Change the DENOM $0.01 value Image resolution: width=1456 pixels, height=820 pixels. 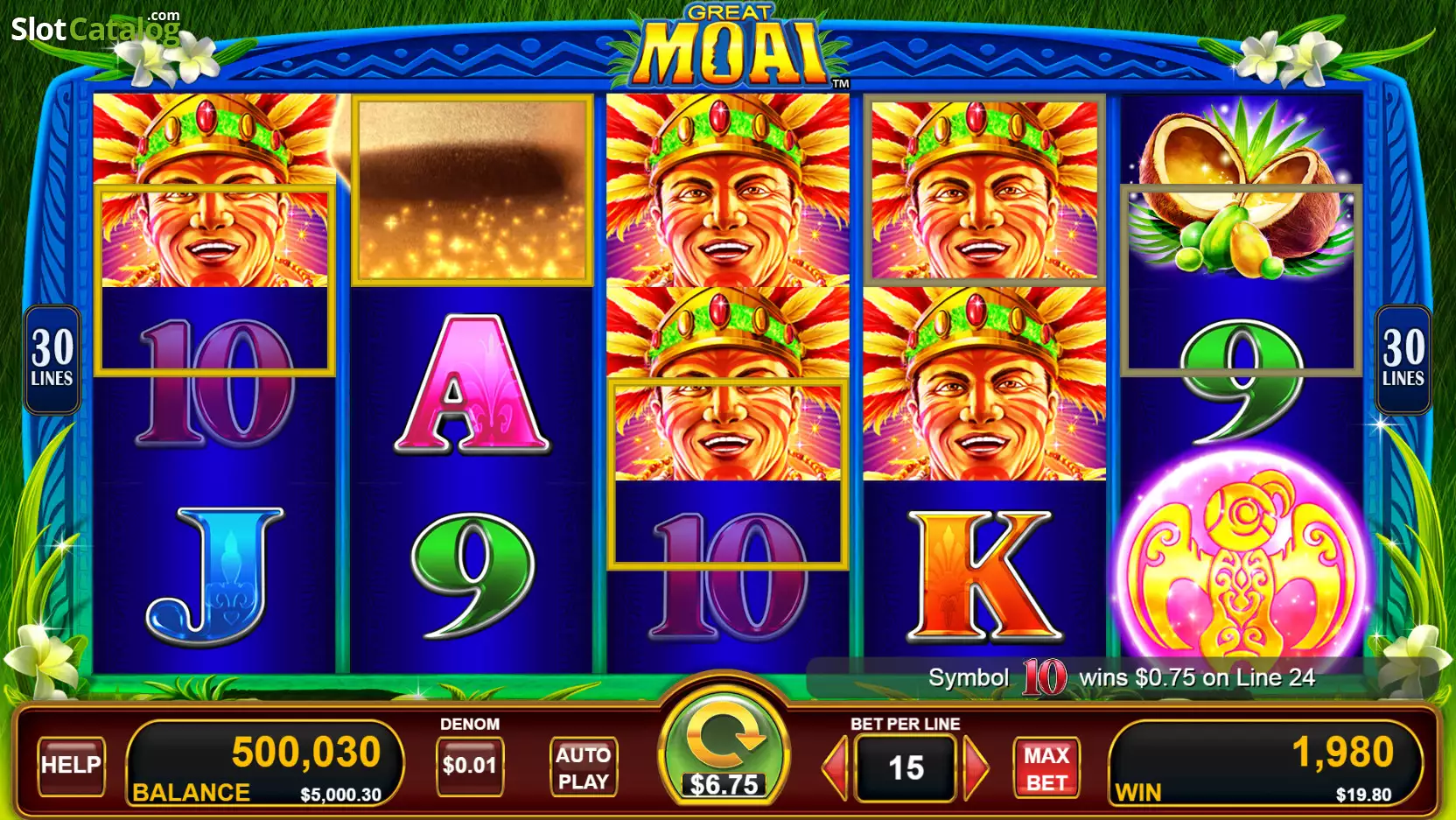click(x=470, y=767)
